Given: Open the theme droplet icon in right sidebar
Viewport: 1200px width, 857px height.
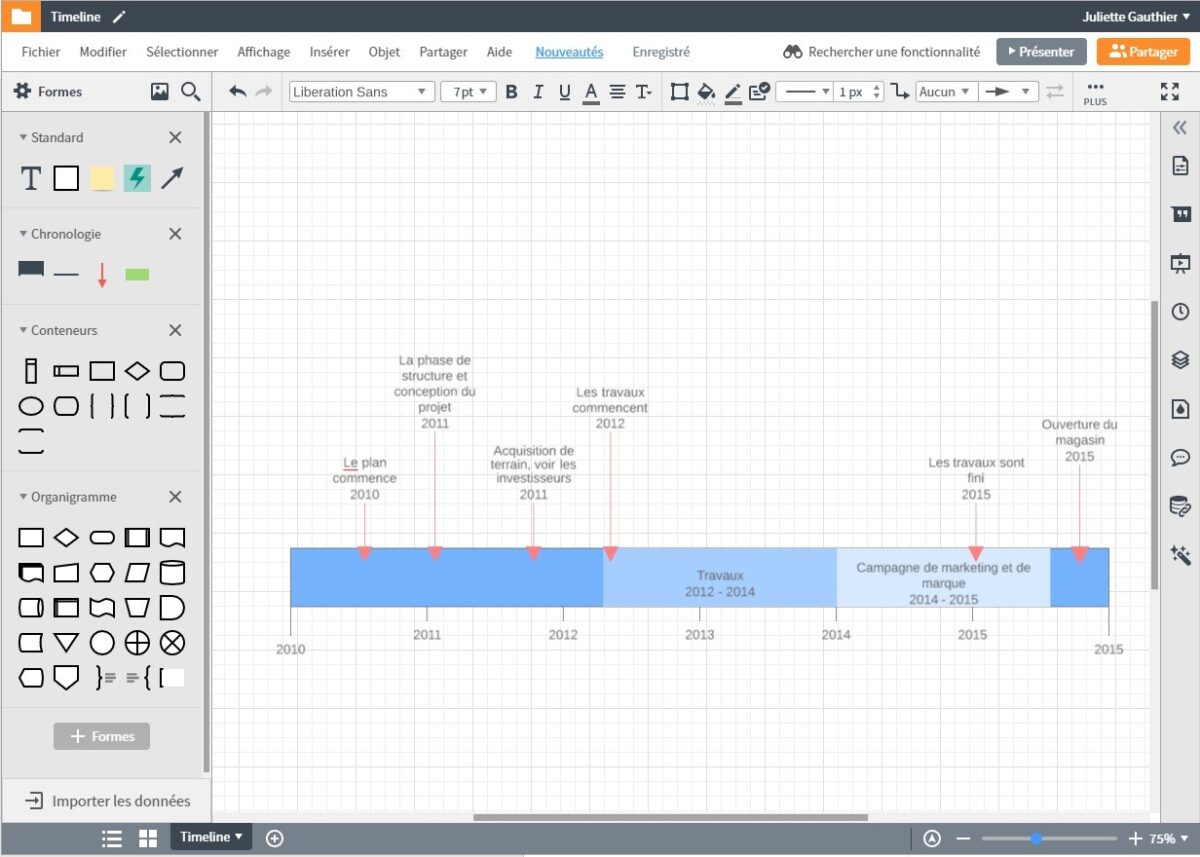Looking at the screenshot, I should 1180,409.
